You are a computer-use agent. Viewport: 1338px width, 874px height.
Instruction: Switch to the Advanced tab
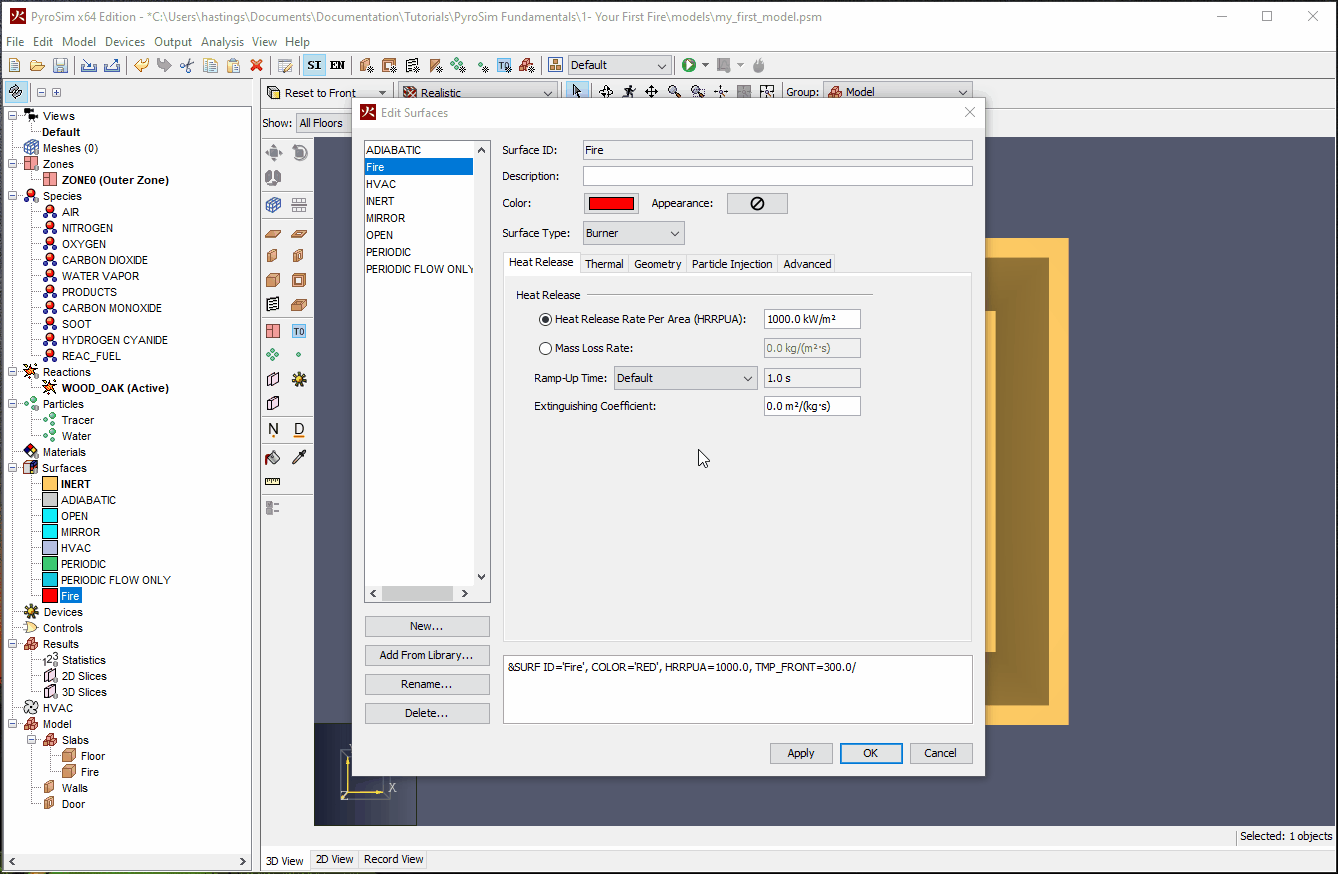807,264
